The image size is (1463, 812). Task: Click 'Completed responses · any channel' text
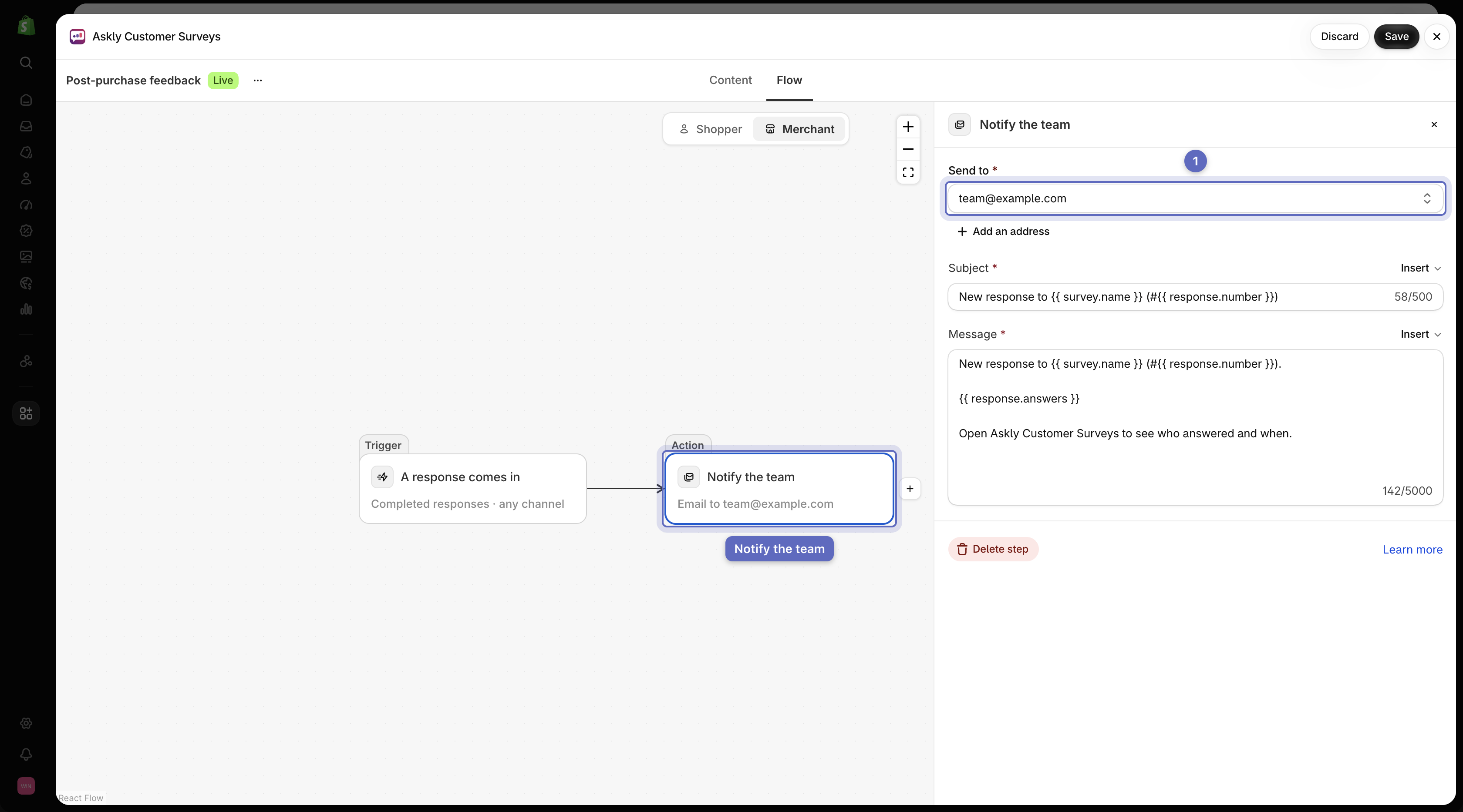[x=467, y=504]
